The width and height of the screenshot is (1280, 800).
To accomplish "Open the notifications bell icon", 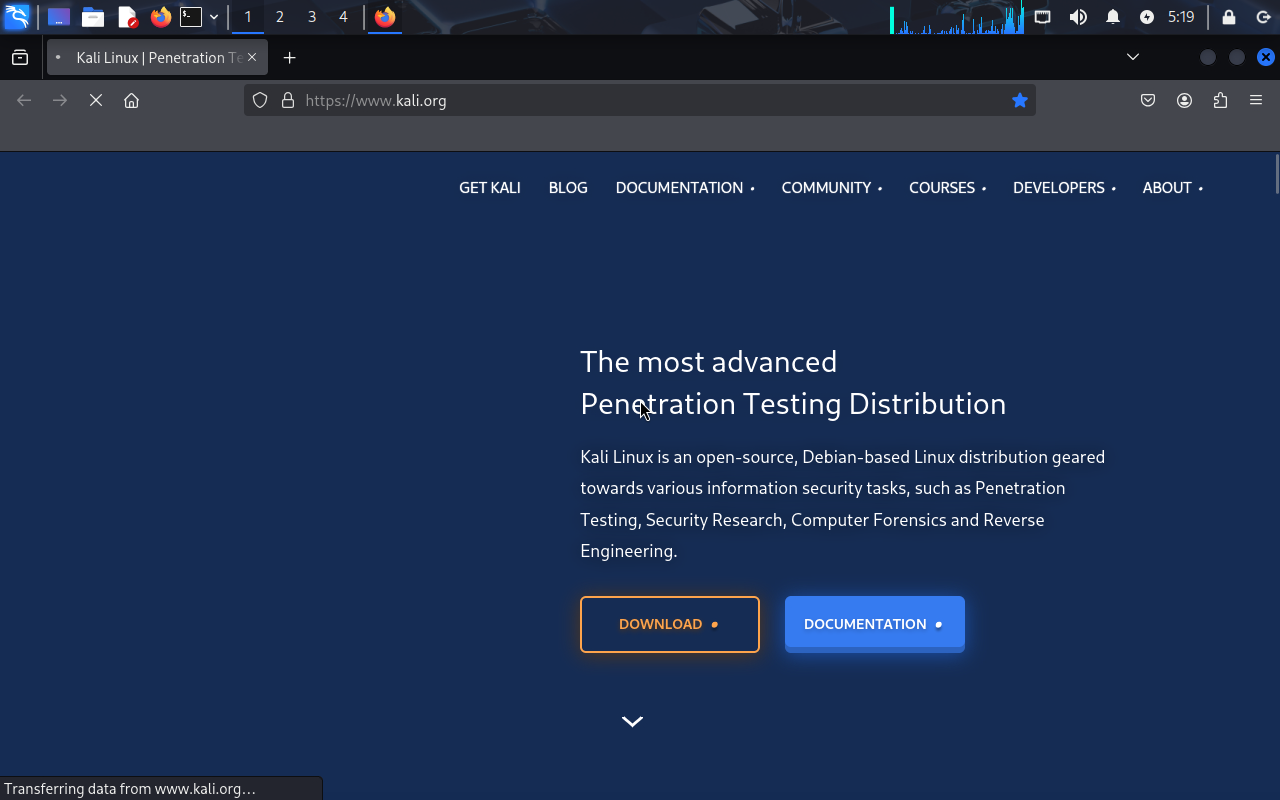I will 1113,17.
